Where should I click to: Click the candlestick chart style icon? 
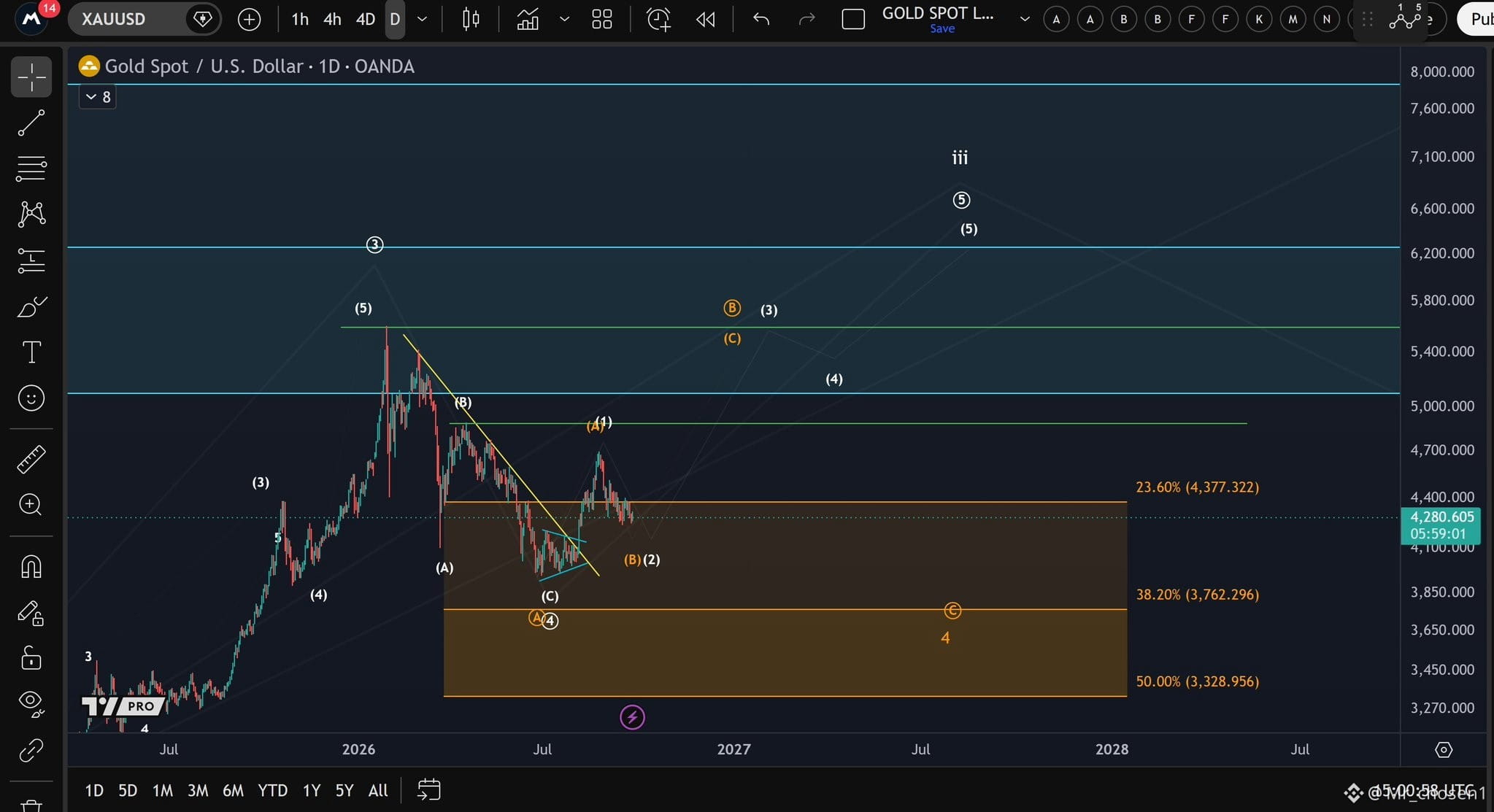point(471,19)
